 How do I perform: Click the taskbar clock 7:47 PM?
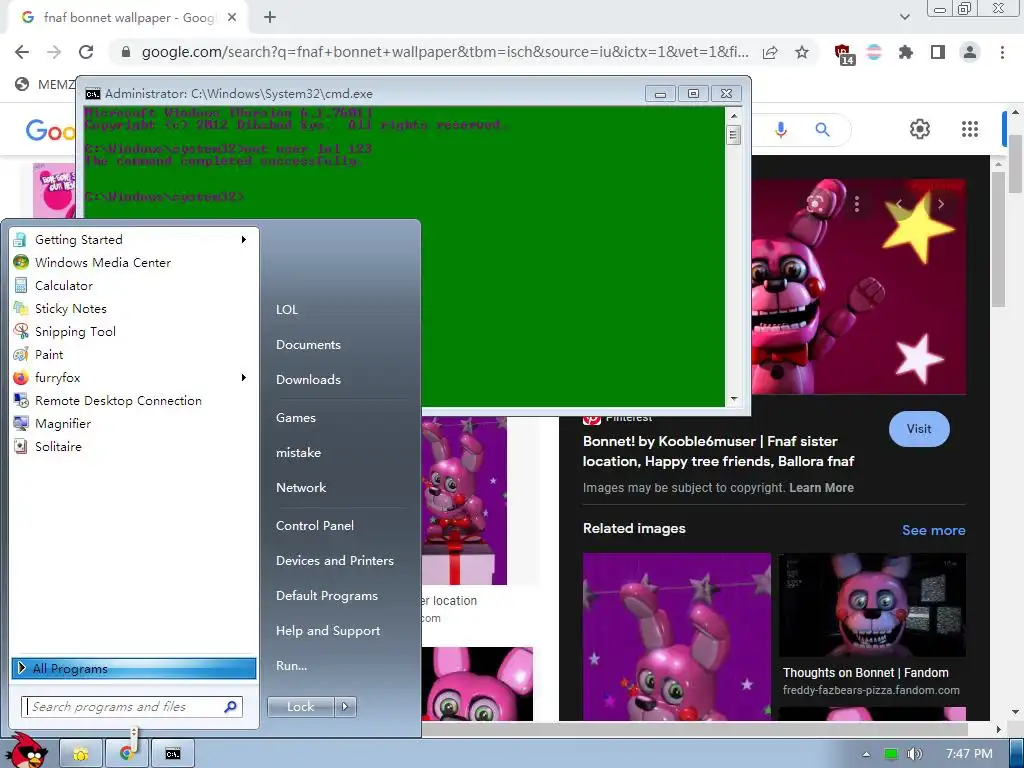coord(969,754)
